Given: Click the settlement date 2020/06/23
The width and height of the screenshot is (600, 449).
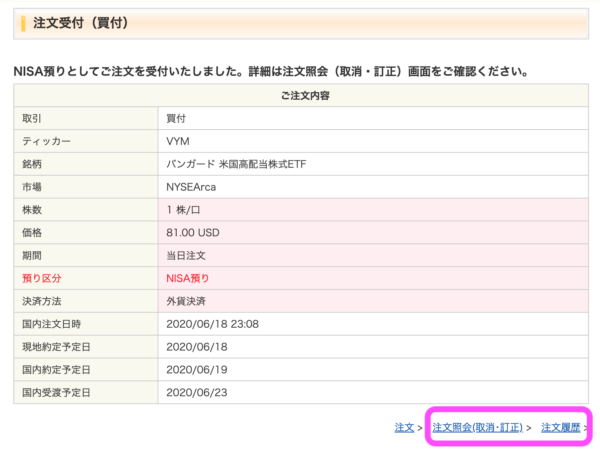Looking at the screenshot, I should pyautogui.click(x=197, y=392).
